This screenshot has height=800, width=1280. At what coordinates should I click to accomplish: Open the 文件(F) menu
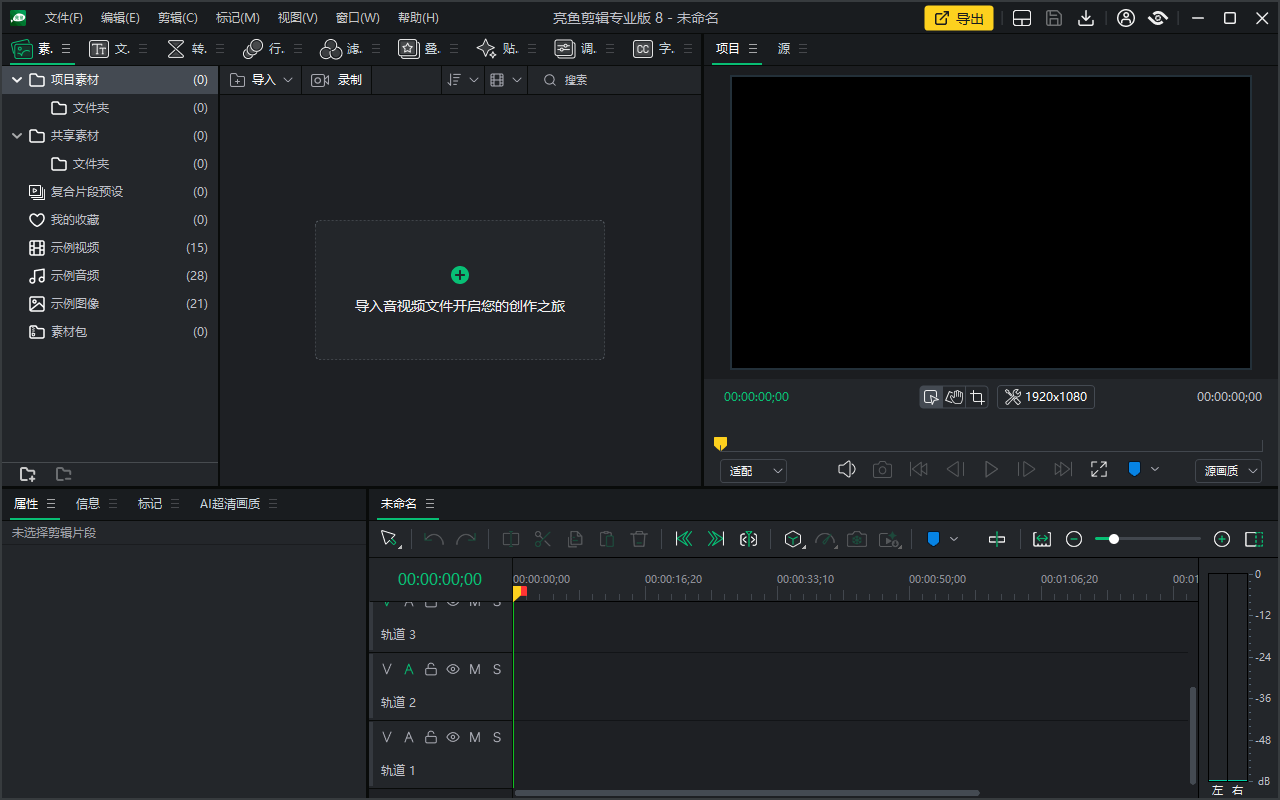(64, 18)
